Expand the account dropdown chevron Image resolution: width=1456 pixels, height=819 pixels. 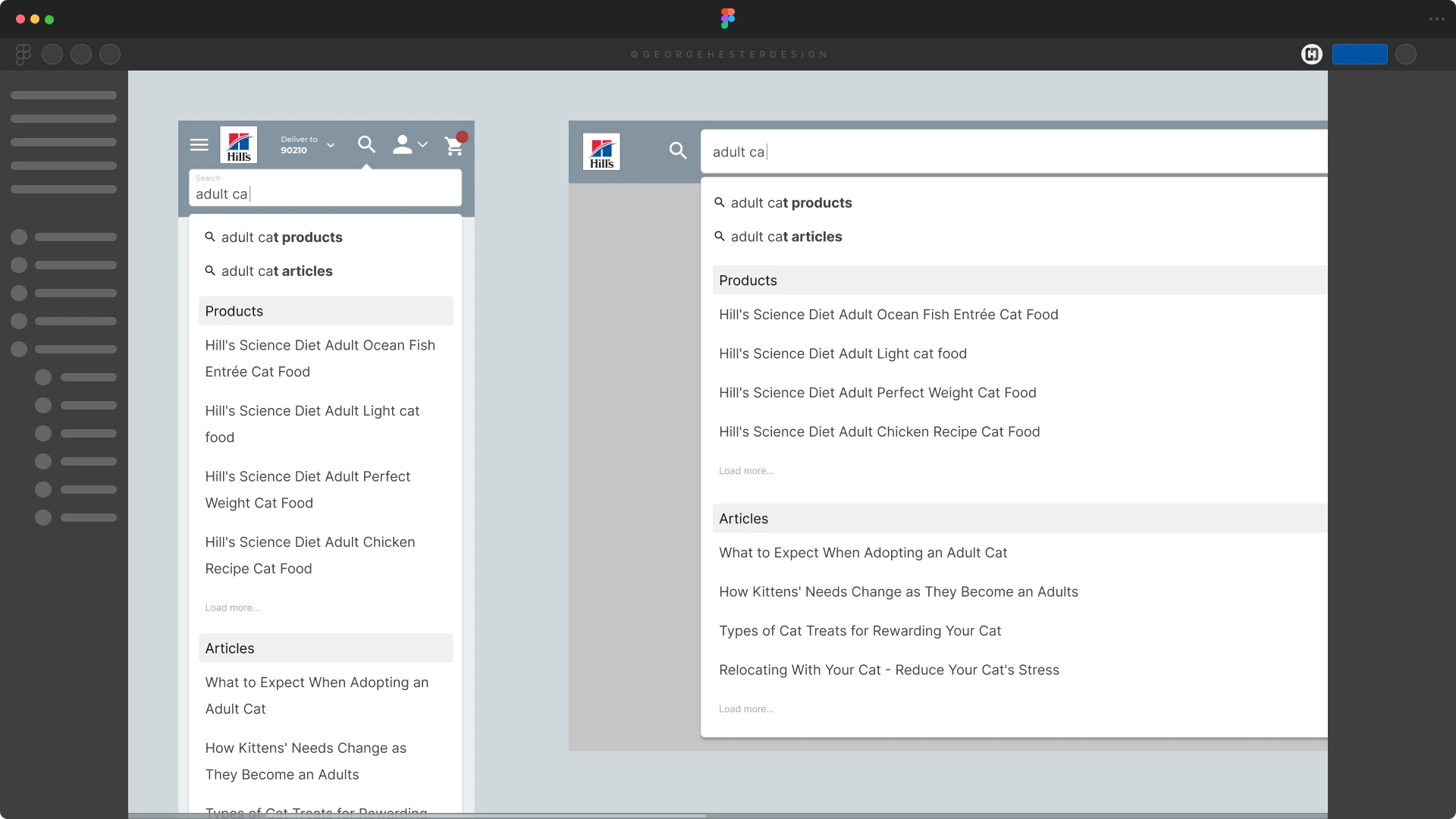point(423,145)
